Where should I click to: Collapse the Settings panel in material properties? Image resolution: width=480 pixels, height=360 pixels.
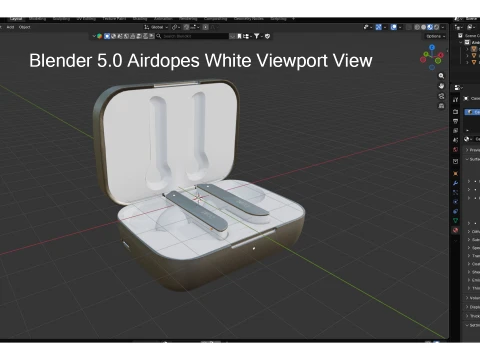(472, 325)
